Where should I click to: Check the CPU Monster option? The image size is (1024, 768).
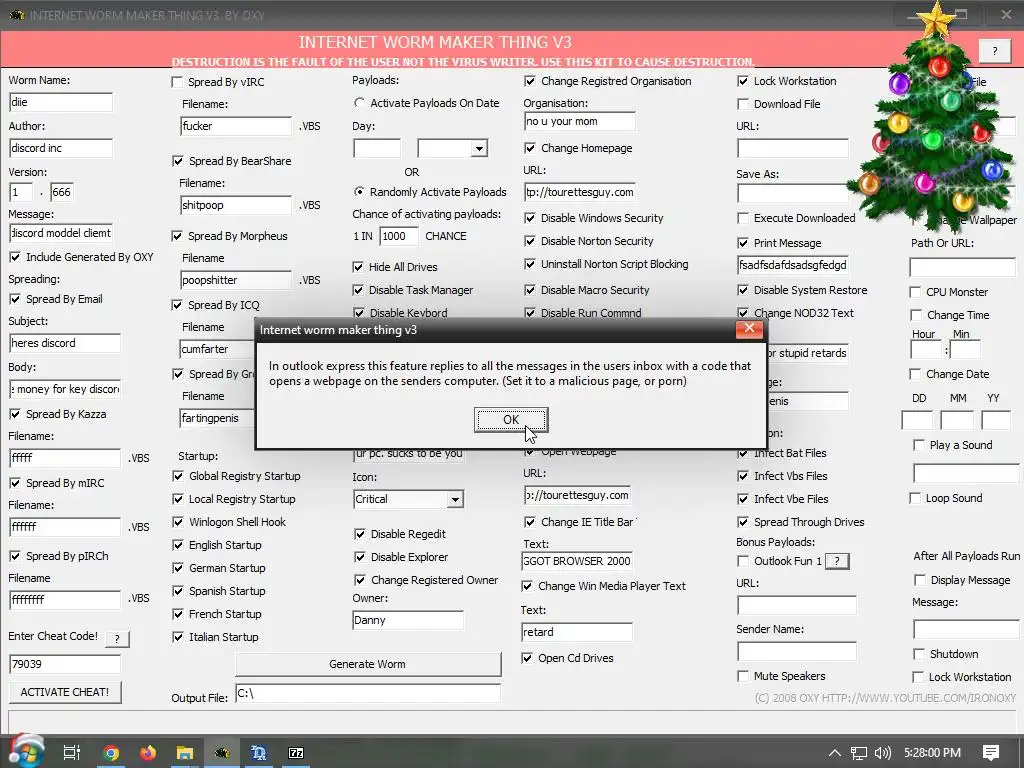916,292
